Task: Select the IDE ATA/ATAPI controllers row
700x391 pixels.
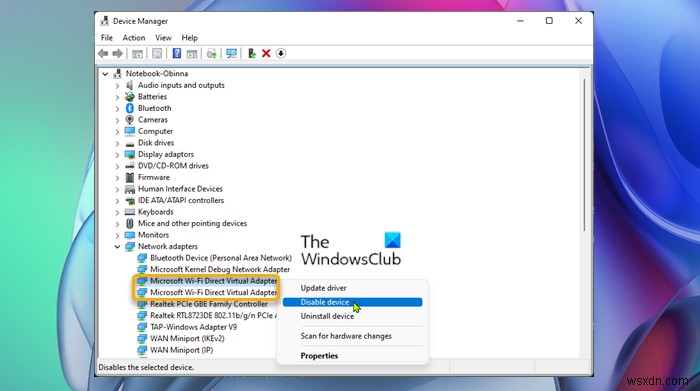Action: click(x=181, y=200)
